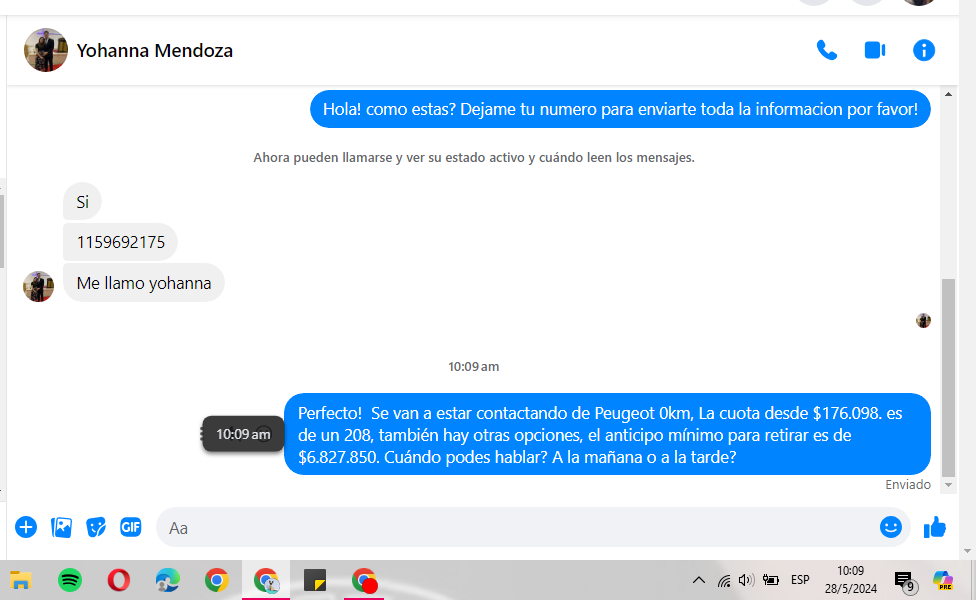Click the Yohanna Mendoza contact name
The height and width of the screenshot is (600, 976).
pos(154,50)
